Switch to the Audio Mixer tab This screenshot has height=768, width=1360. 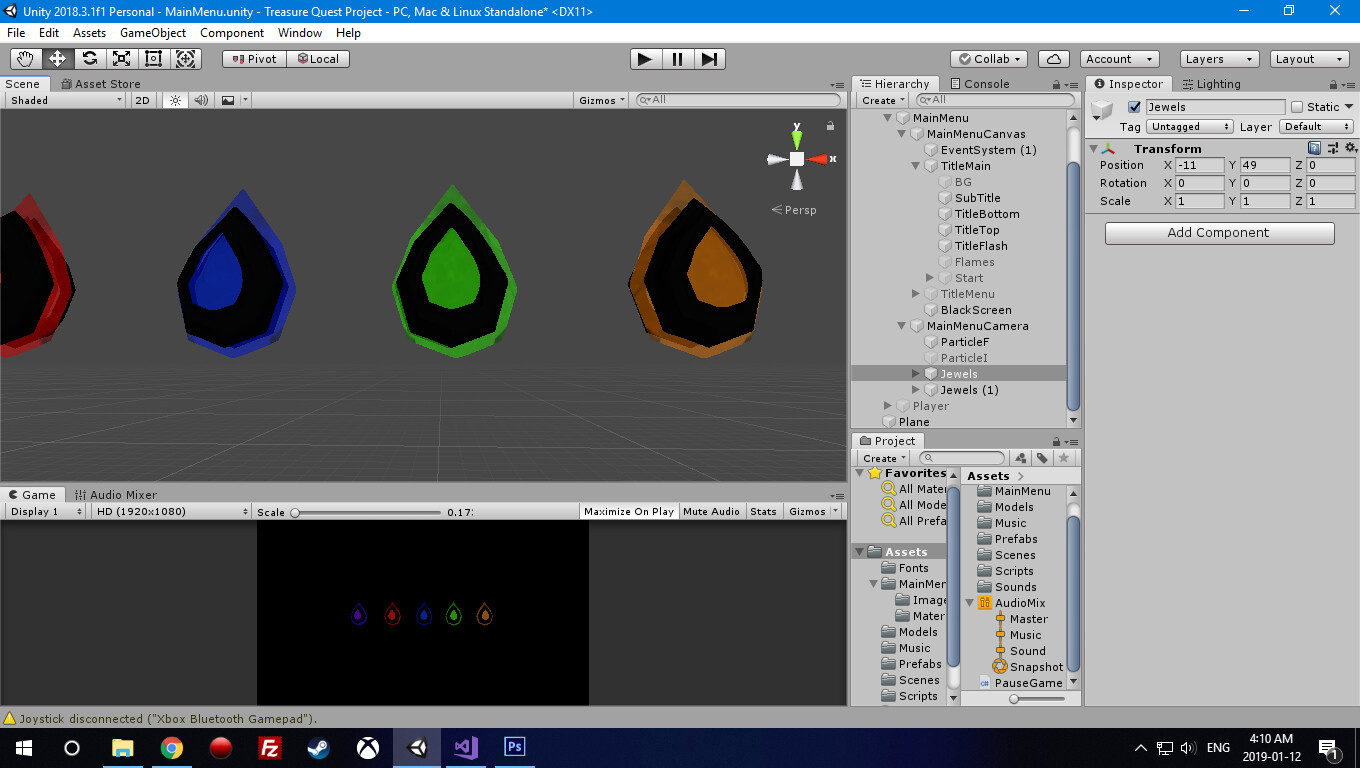[115, 495]
